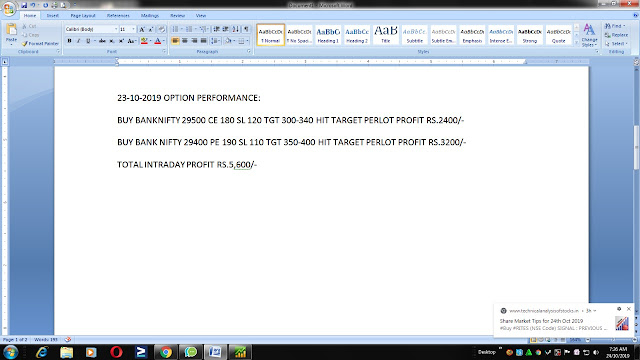Switch to the Page Layout tab
Image resolution: width=640 pixels, height=360 pixels.
[x=83, y=16]
